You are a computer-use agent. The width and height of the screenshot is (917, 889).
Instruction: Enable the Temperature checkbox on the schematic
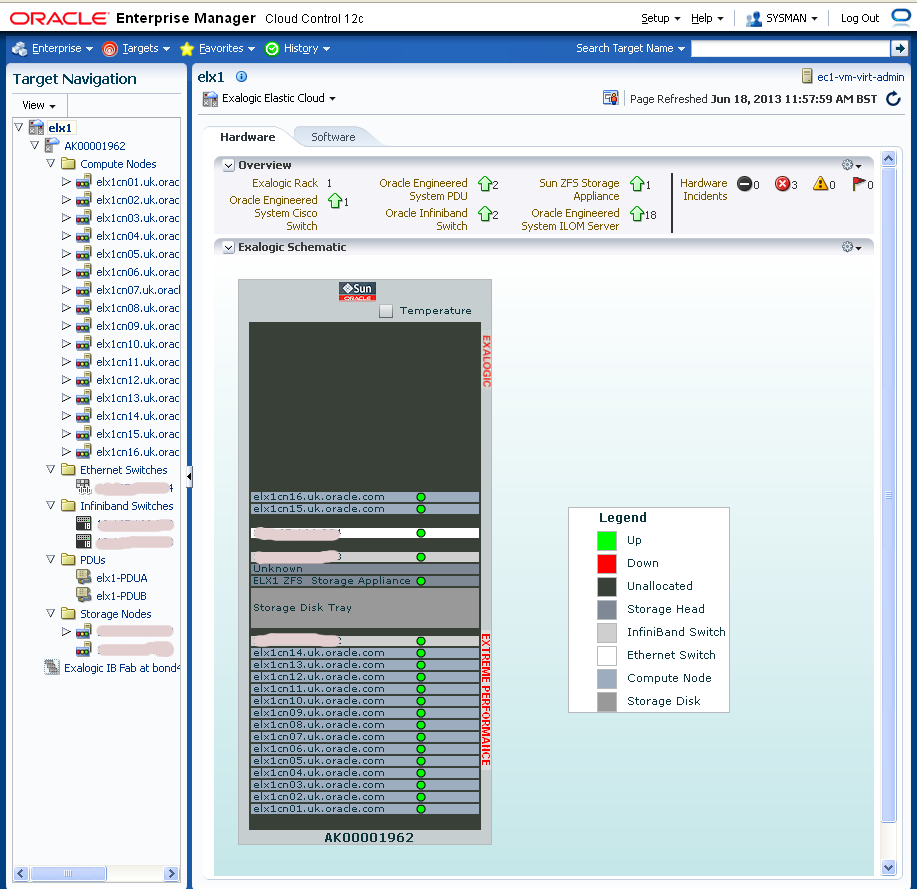(386, 310)
